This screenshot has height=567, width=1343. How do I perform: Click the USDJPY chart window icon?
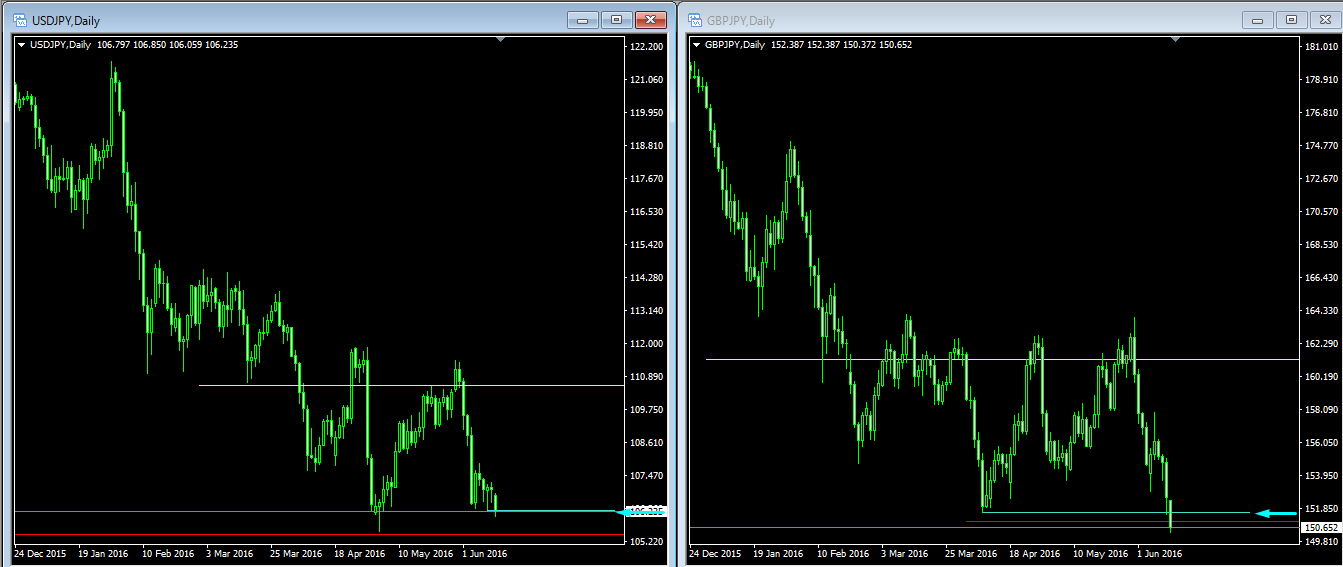point(19,20)
